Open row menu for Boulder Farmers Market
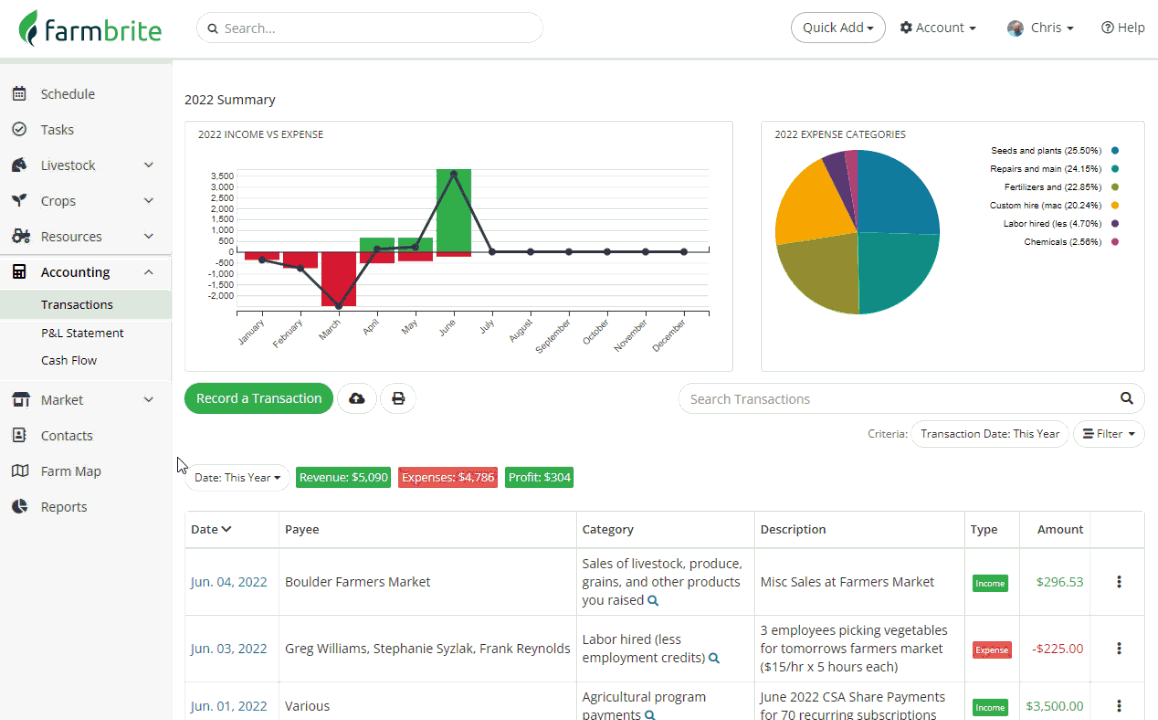Screen dimensions: 1158x720 [x=1119, y=582]
